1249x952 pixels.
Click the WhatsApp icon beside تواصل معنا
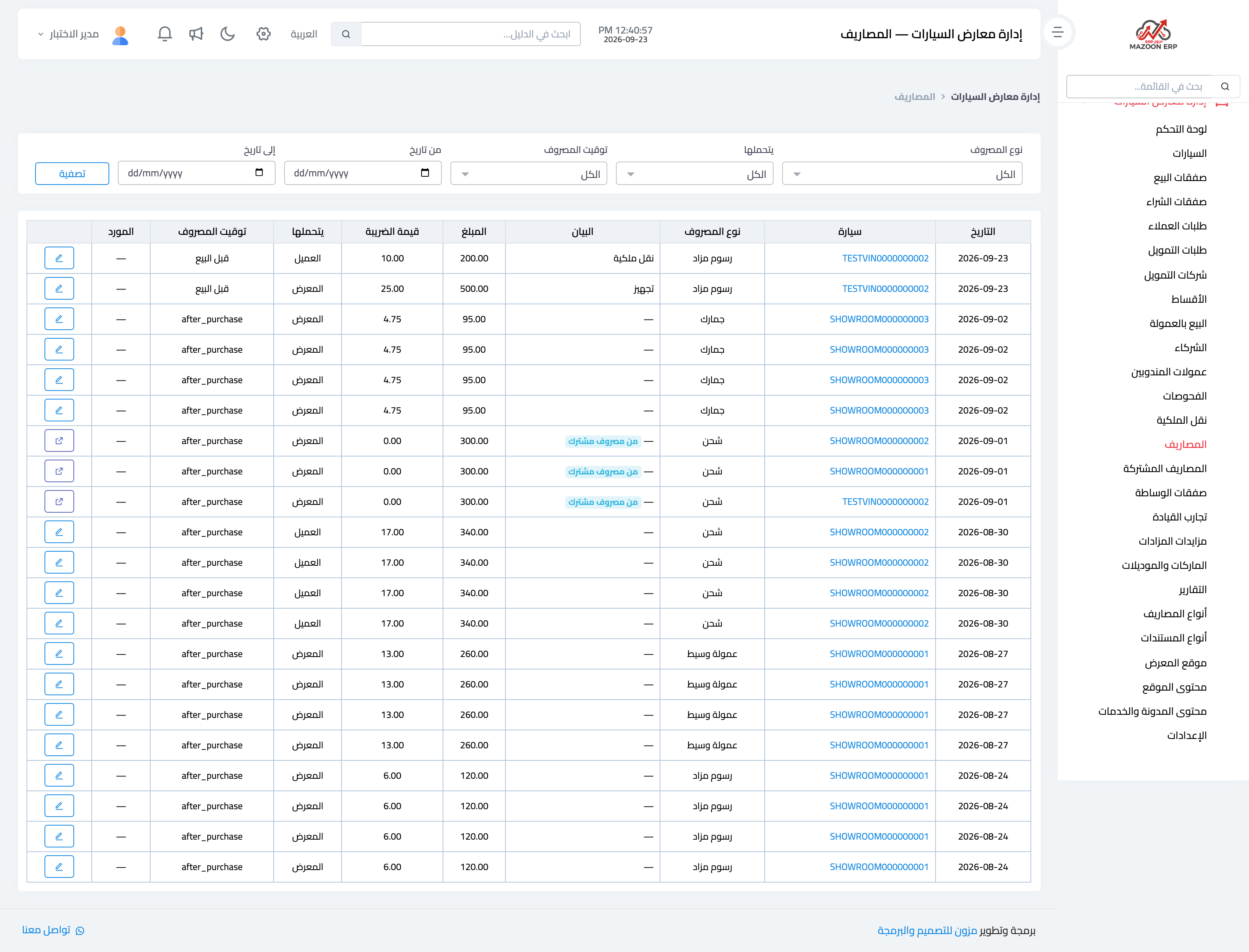point(80,931)
